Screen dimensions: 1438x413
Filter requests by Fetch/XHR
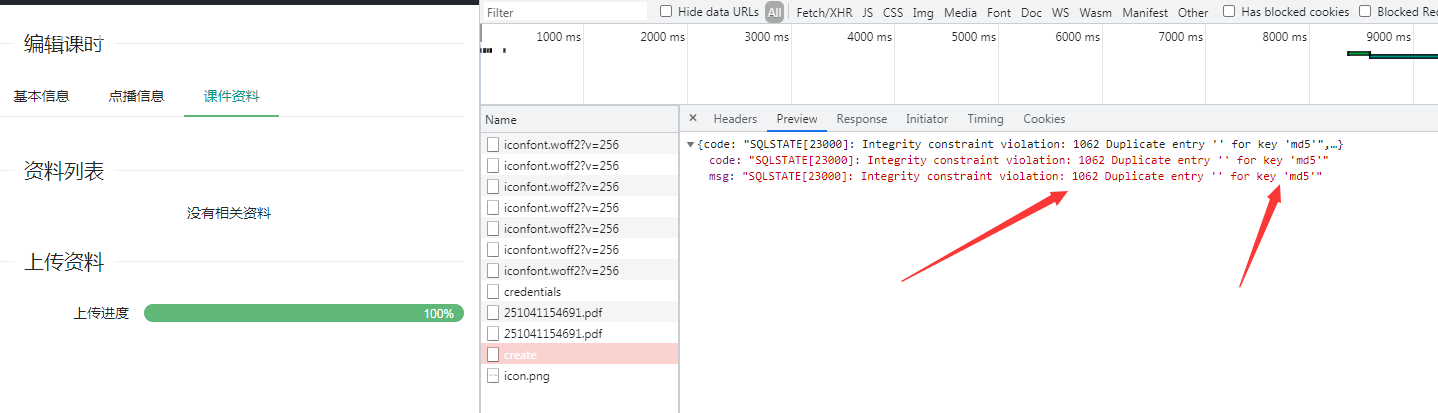pyautogui.click(x=824, y=13)
